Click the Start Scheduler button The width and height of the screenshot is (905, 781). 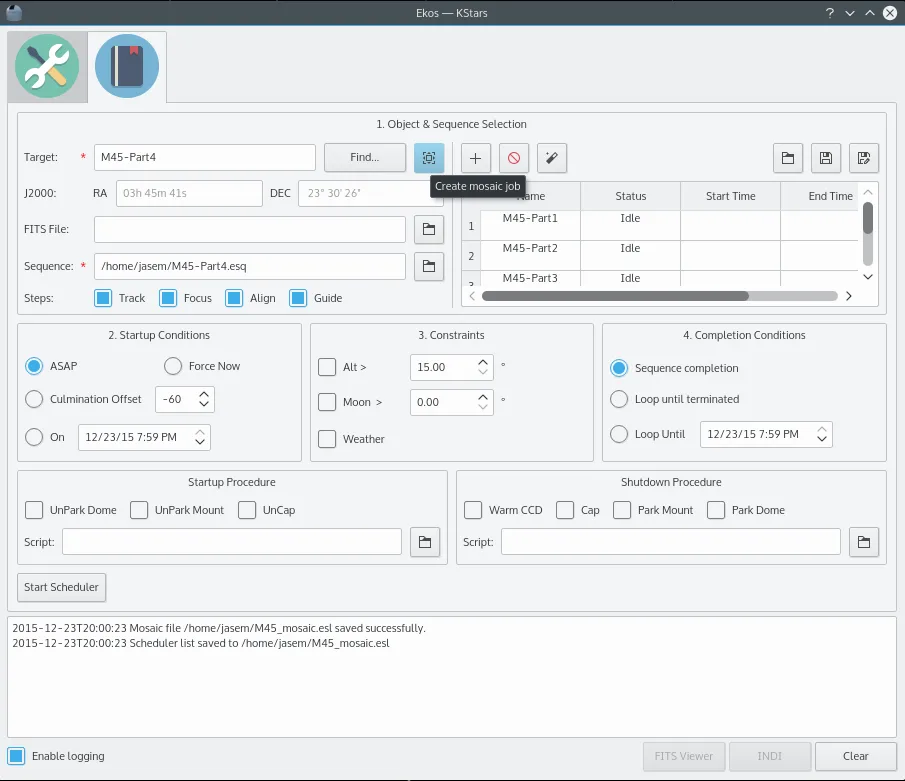[62, 587]
